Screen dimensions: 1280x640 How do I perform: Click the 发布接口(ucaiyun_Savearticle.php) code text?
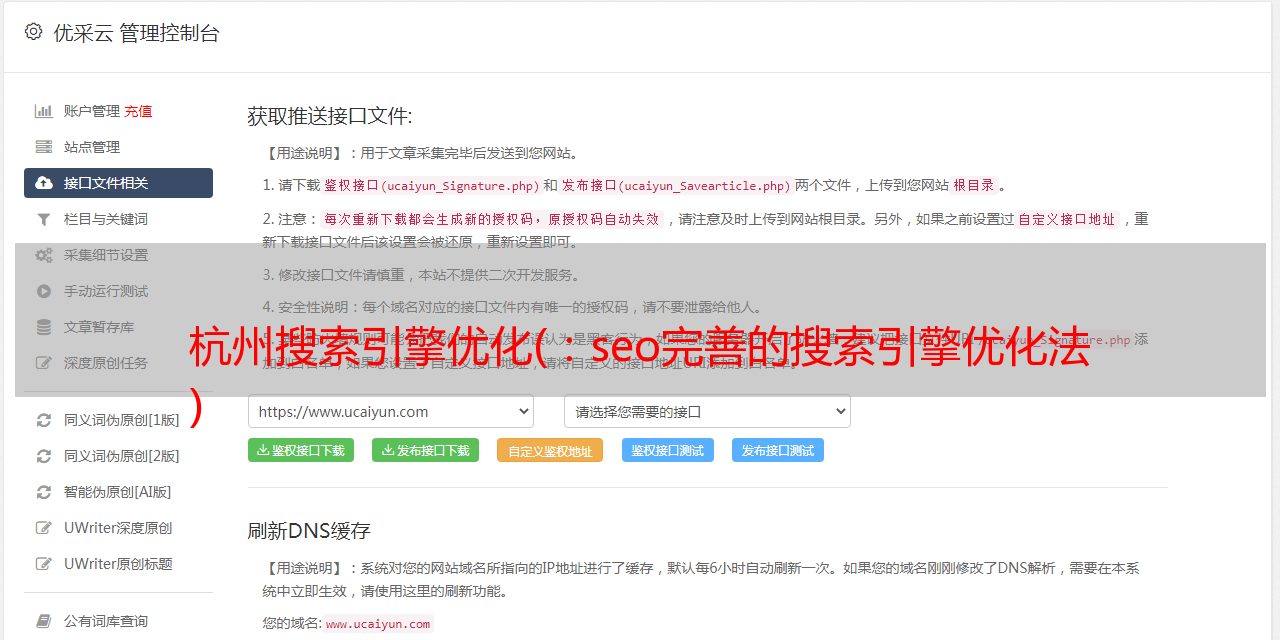(x=676, y=186)
